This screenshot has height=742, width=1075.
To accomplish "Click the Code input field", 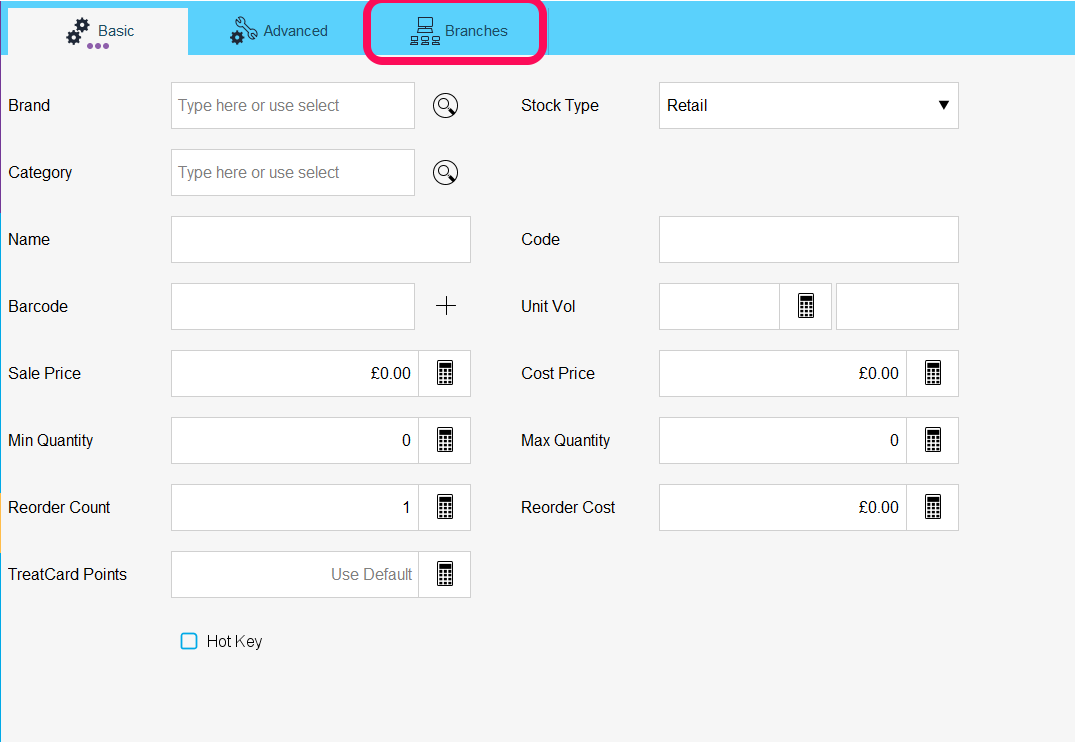I will click(808, 240).
